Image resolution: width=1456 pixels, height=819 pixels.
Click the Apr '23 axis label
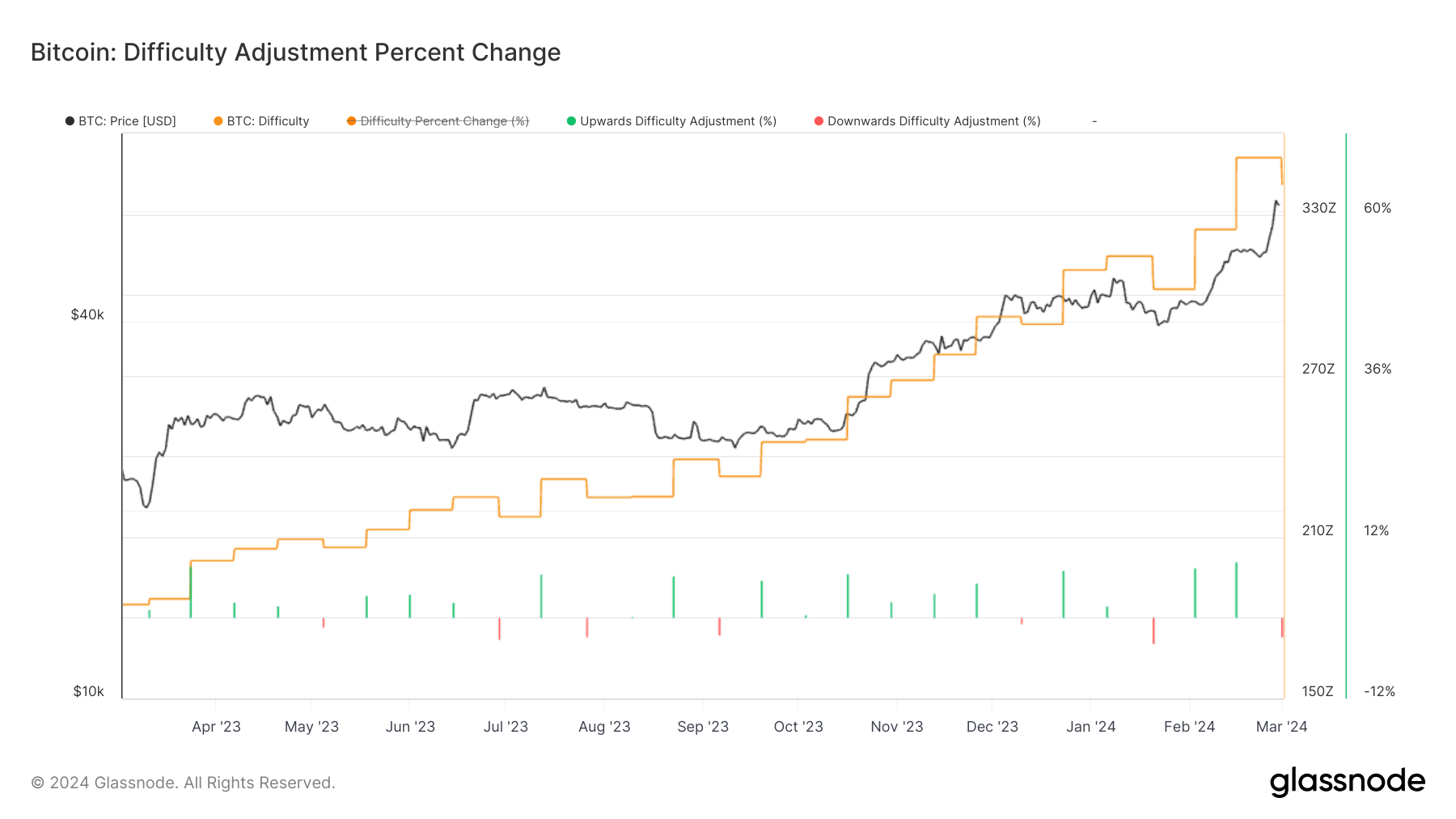click(x=216, y=726)
